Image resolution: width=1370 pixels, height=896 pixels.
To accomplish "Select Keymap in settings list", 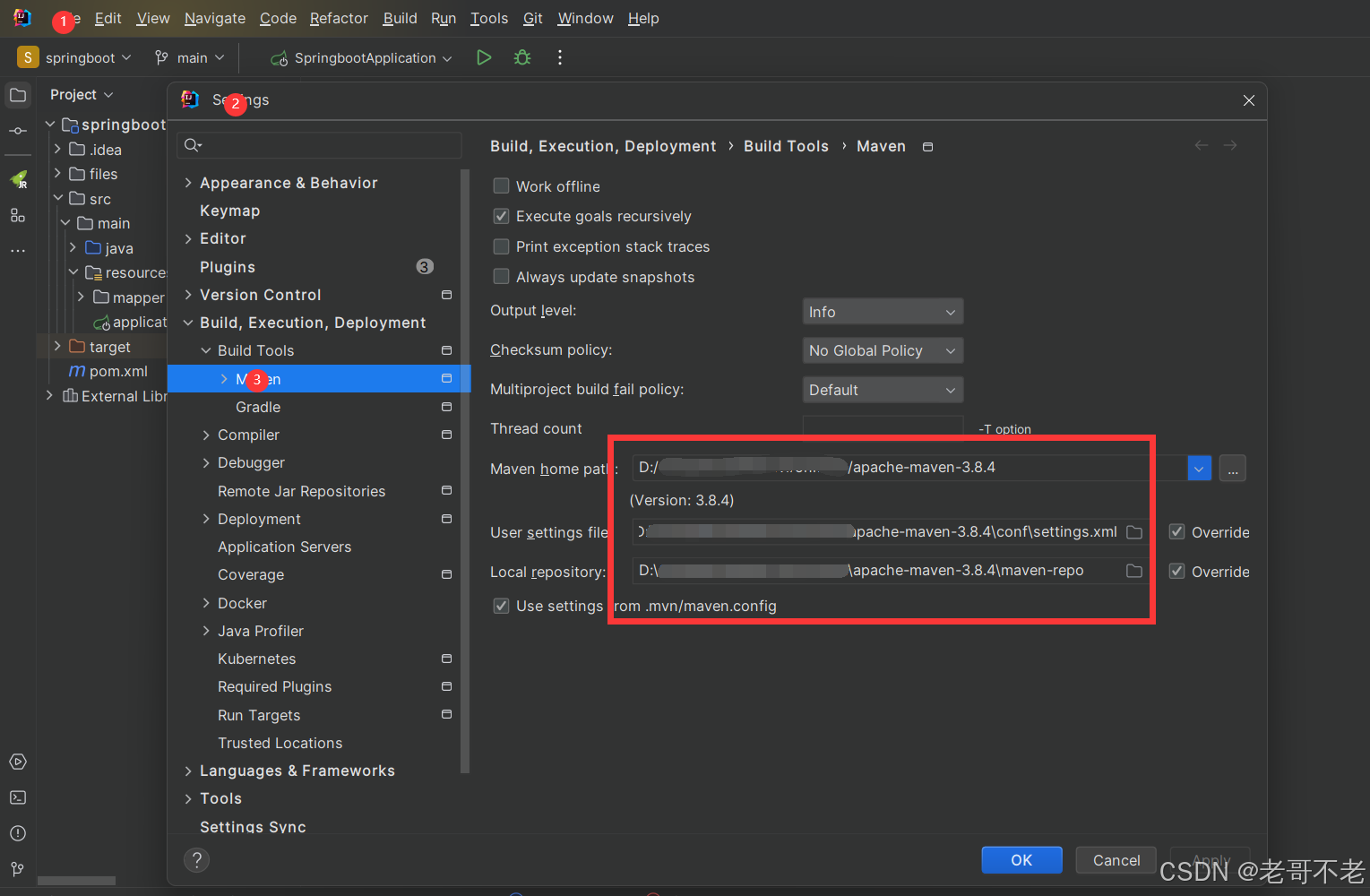I will (229, 211).
